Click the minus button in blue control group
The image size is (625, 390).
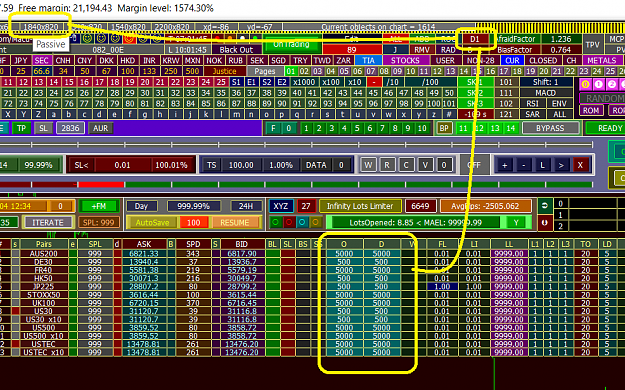click(x=524, y=165)
